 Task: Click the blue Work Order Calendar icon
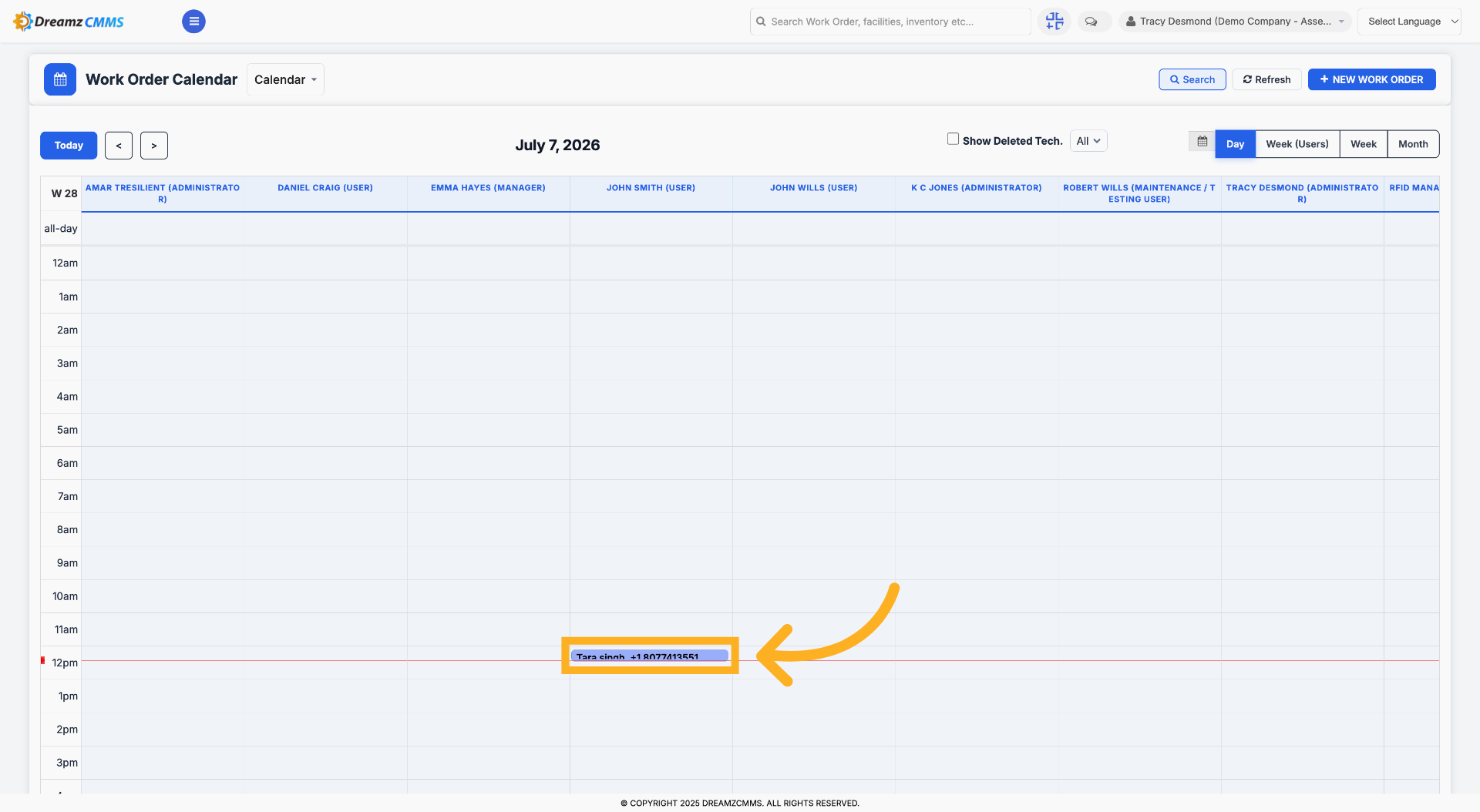[60, 79]
